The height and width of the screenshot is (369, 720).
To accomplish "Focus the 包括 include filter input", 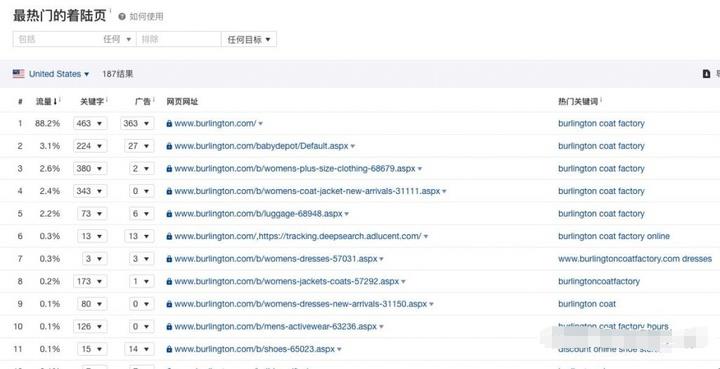I will coord(57,39).
